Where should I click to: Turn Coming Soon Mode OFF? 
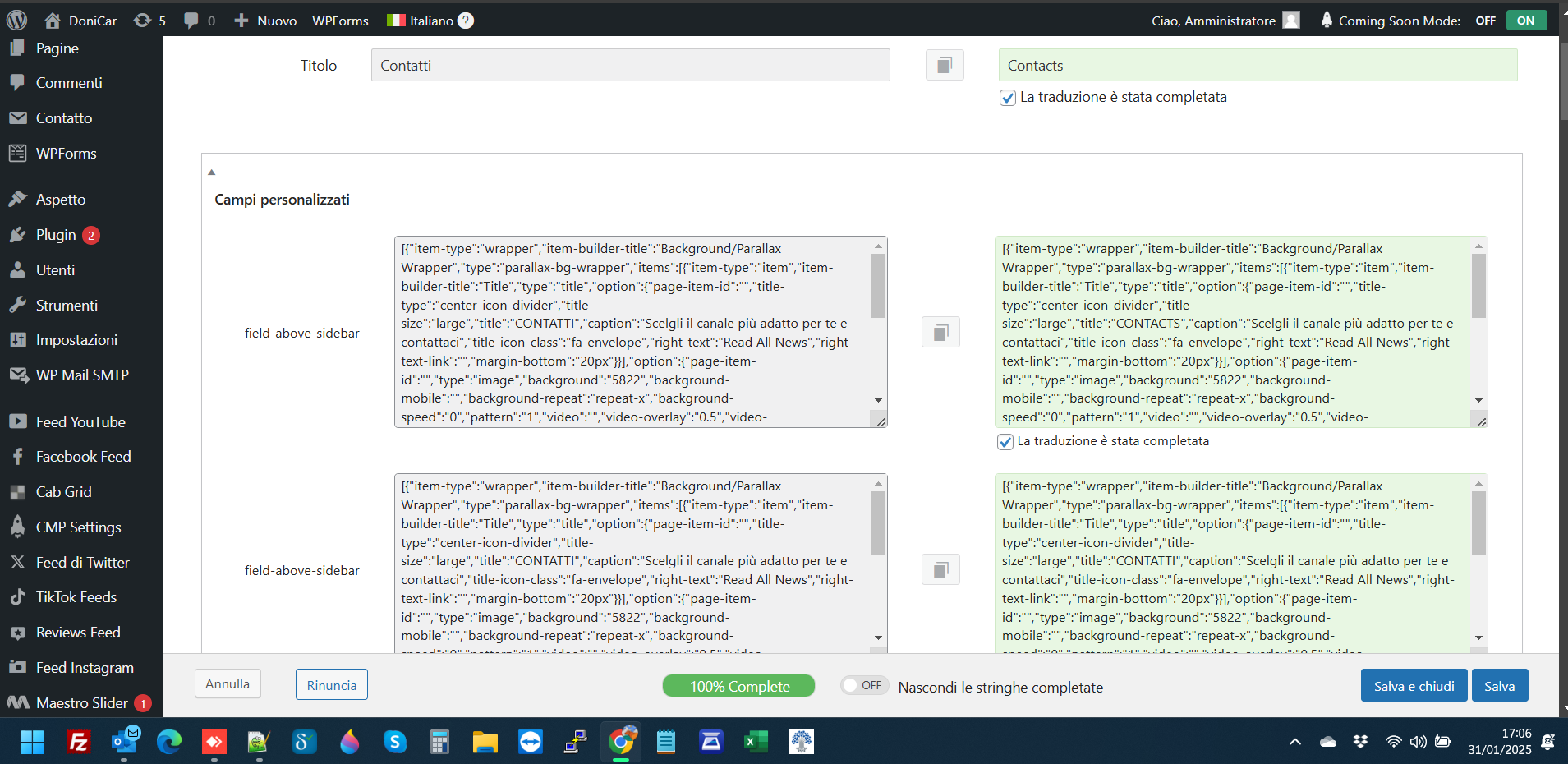click(1485, 21)
